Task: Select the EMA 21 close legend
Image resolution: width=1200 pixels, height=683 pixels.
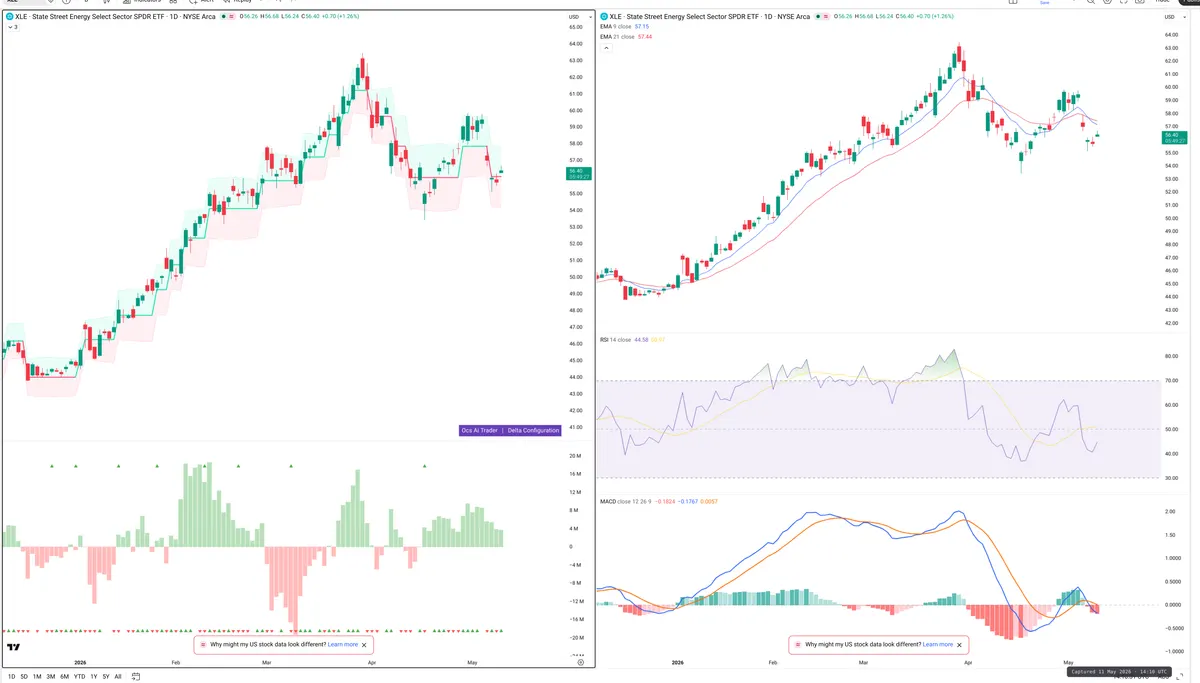Action: [617, 36]
